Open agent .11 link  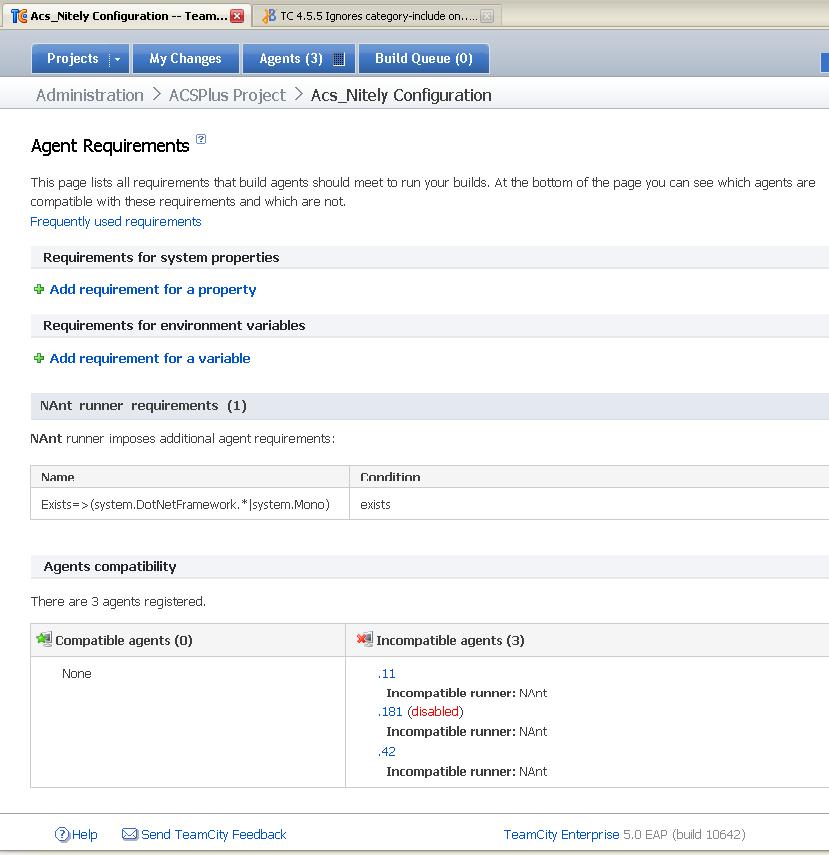coord(386,673)
